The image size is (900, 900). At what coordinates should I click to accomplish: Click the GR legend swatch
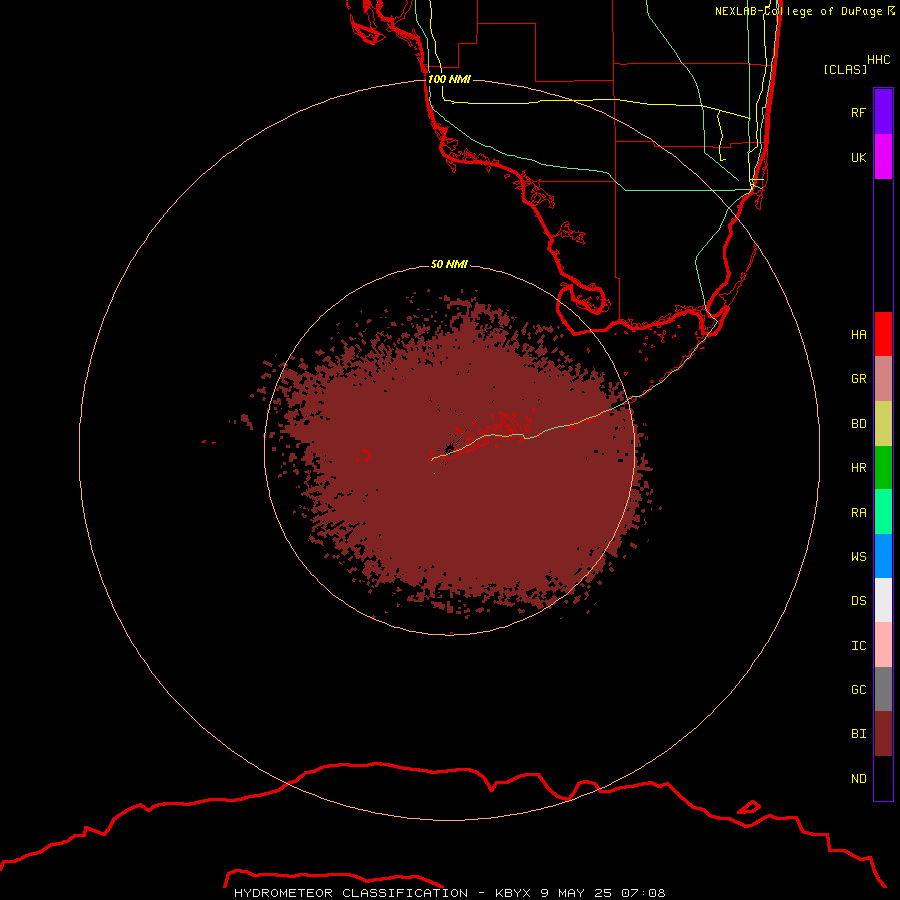coord(883,379)
